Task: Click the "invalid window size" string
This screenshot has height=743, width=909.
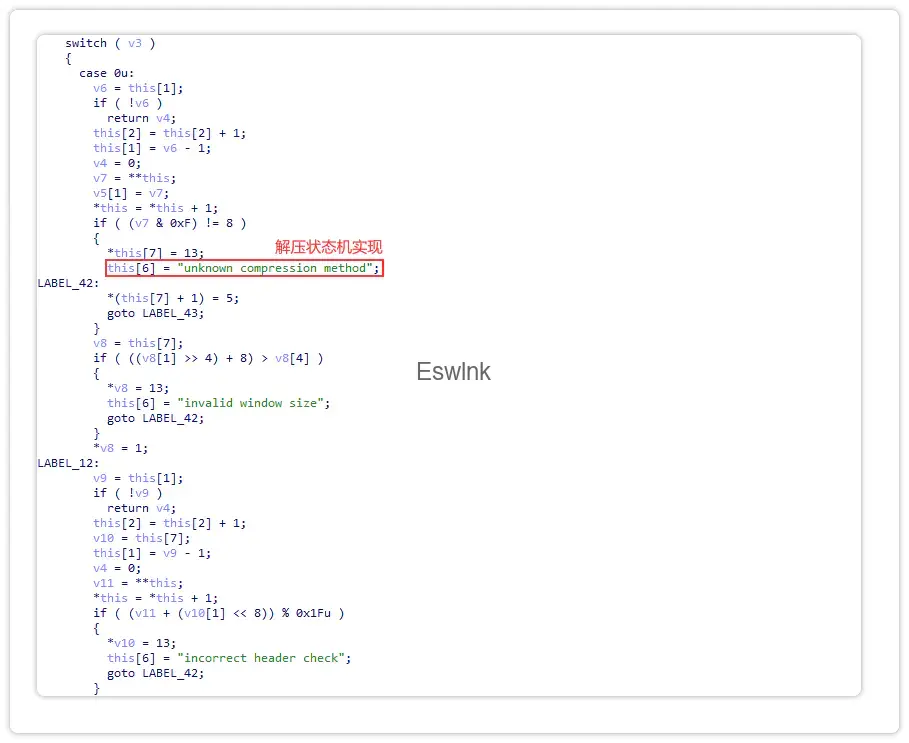Action: (252, 403)
